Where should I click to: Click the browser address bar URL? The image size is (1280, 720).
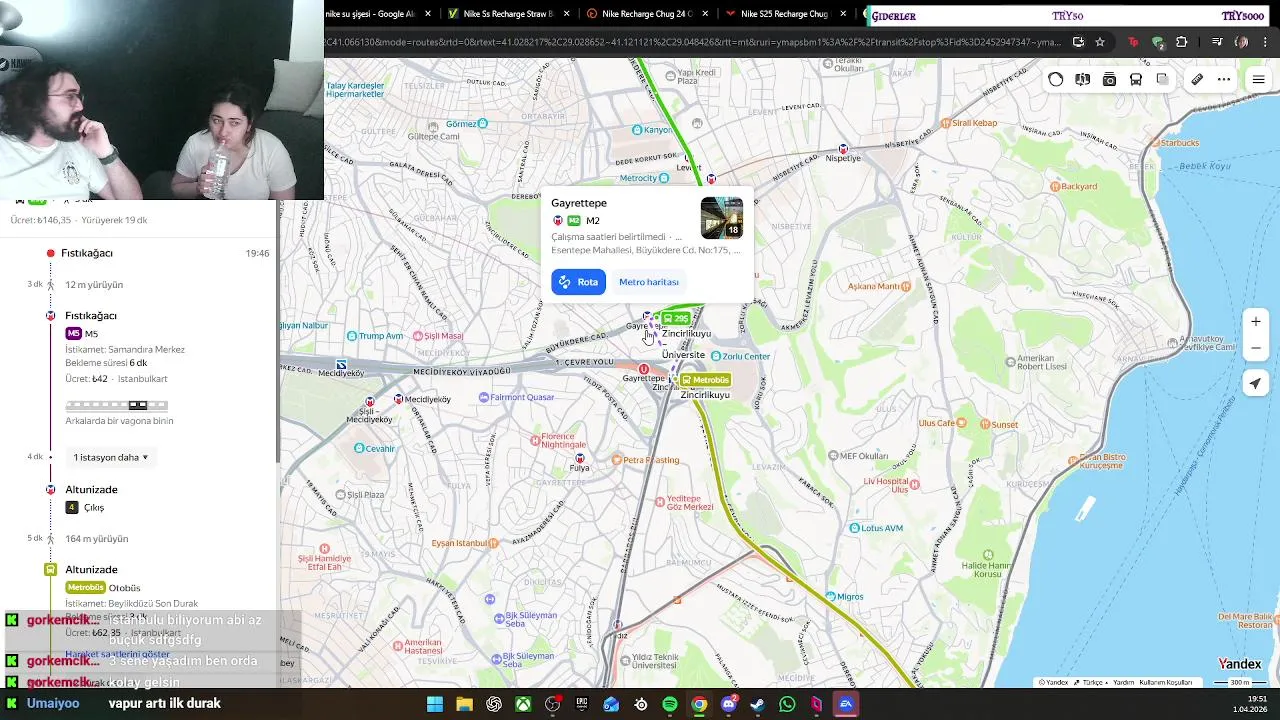(693, 42)
